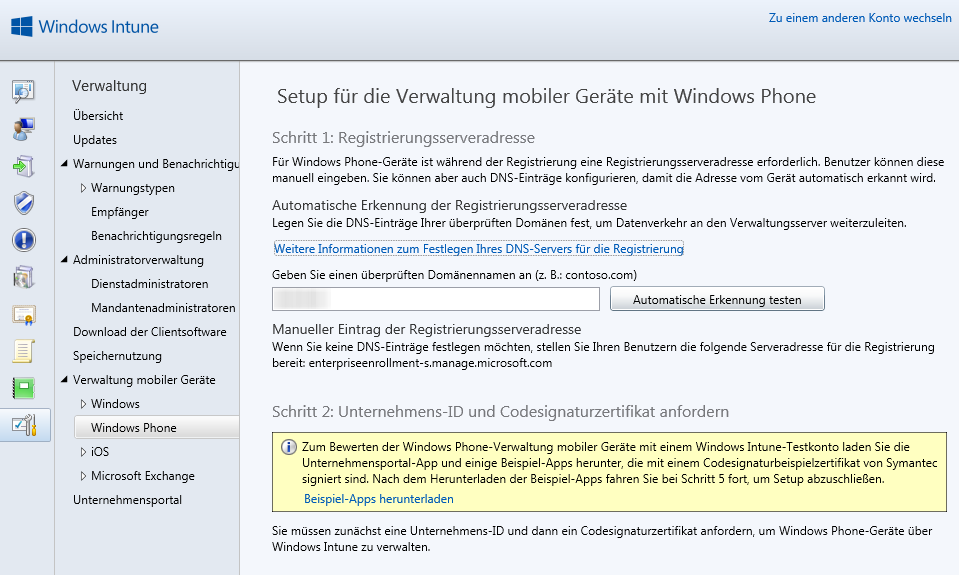Focus the verified domain name input field
This screenshot has width=959, height=575.
tap(435, 299)
